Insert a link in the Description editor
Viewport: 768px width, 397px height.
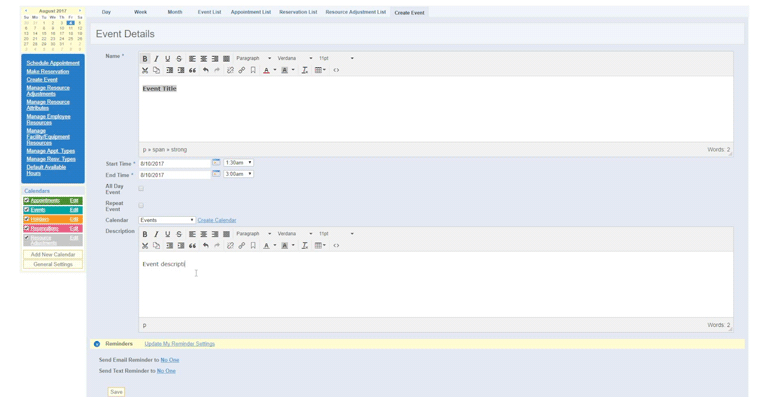tap(241, 246)
